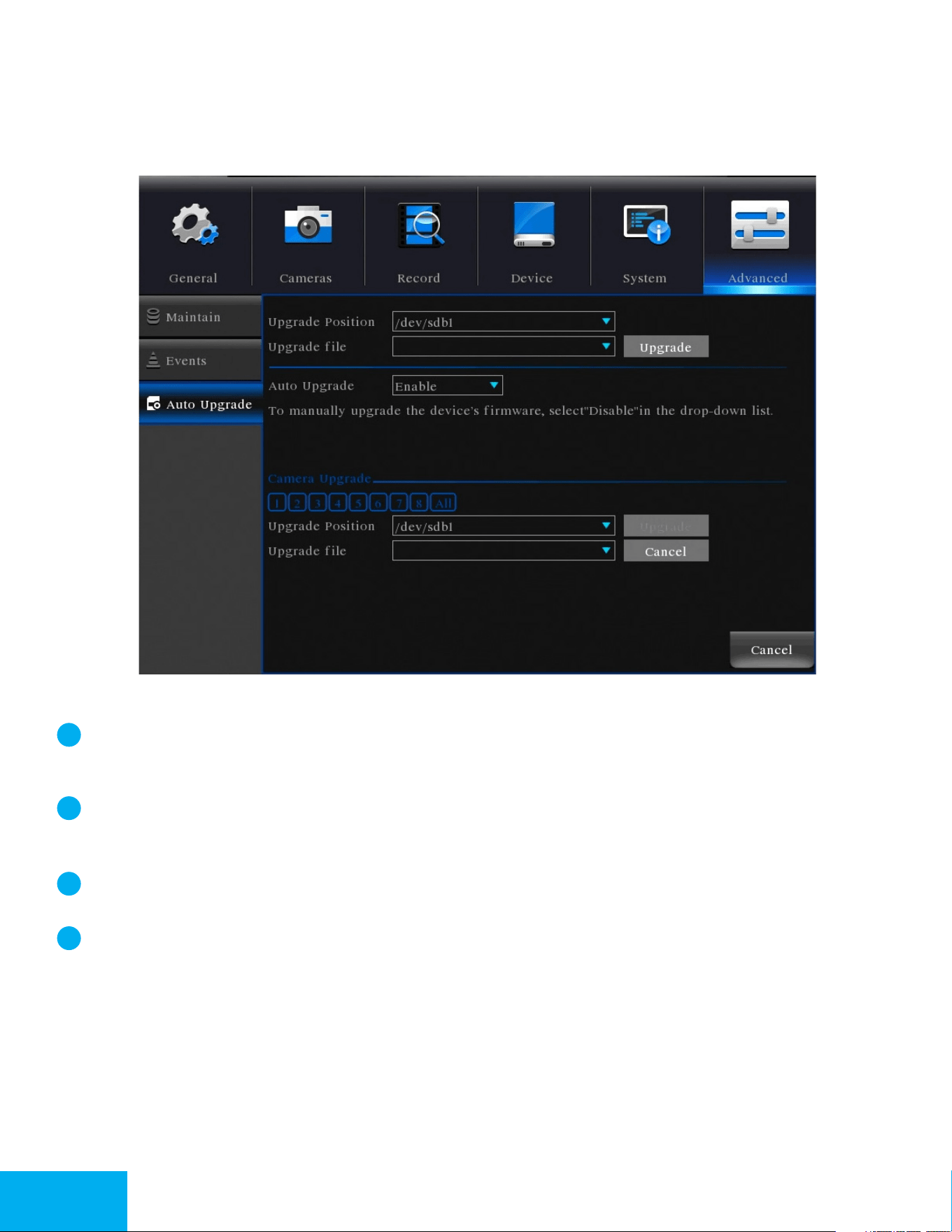The height and width of the screenshot is (1232, 952).
Task: Open the System info icon
Action: click(647, 225)
